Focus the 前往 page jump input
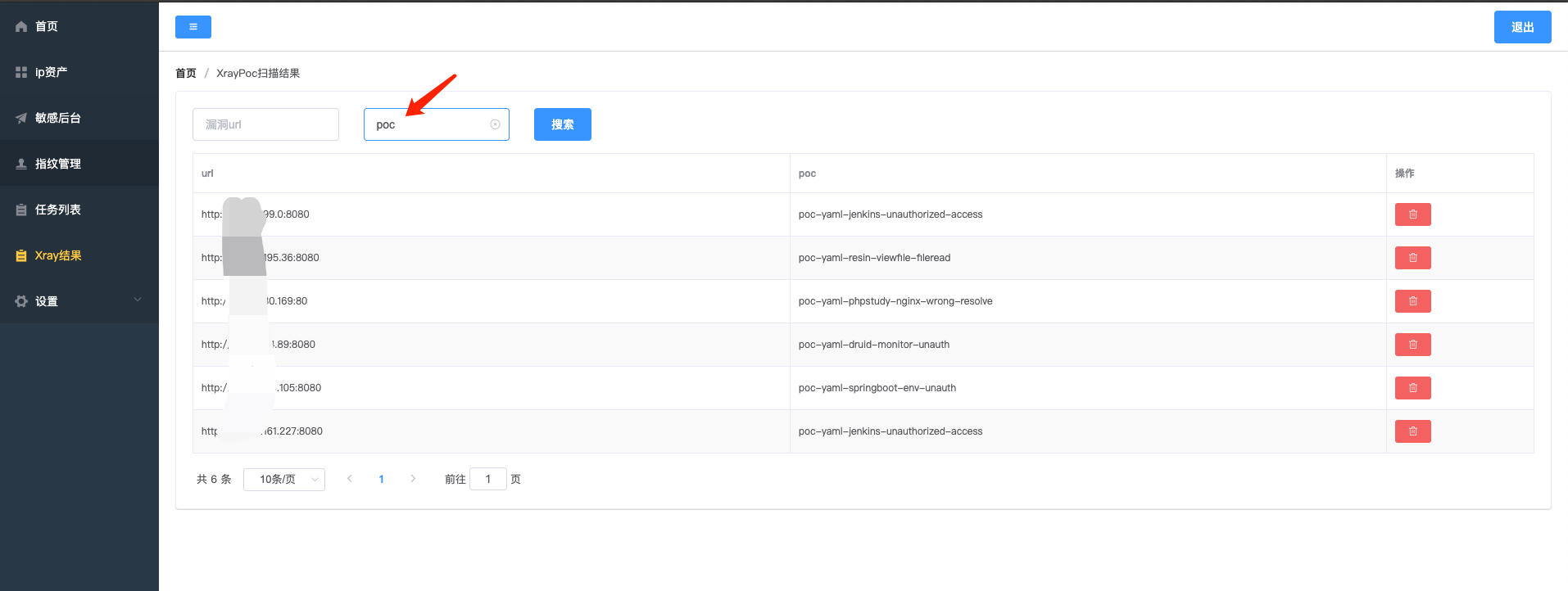This screenshot has height=591, width=1568. coord(488,479)
